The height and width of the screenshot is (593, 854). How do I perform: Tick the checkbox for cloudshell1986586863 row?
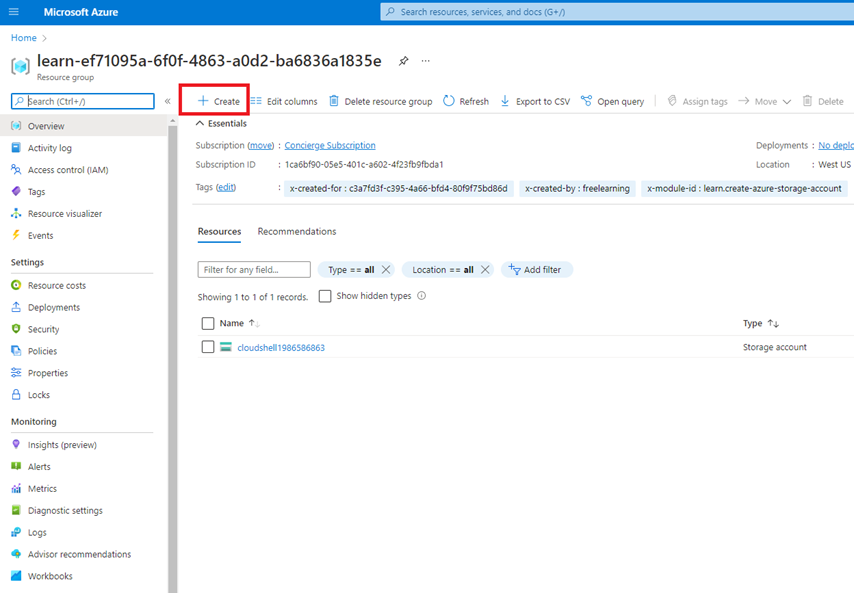click(208, 347)
